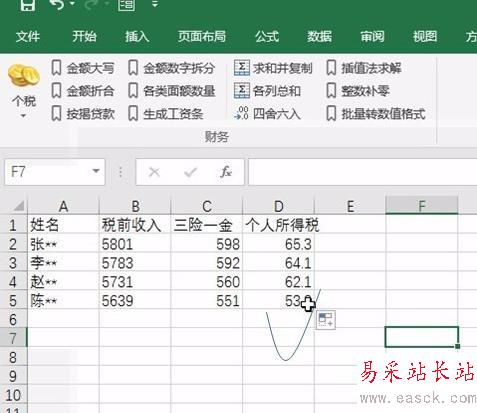Click the Insert Function fx button
Screen dimensions: 477x413
click(x=226, y=172)
